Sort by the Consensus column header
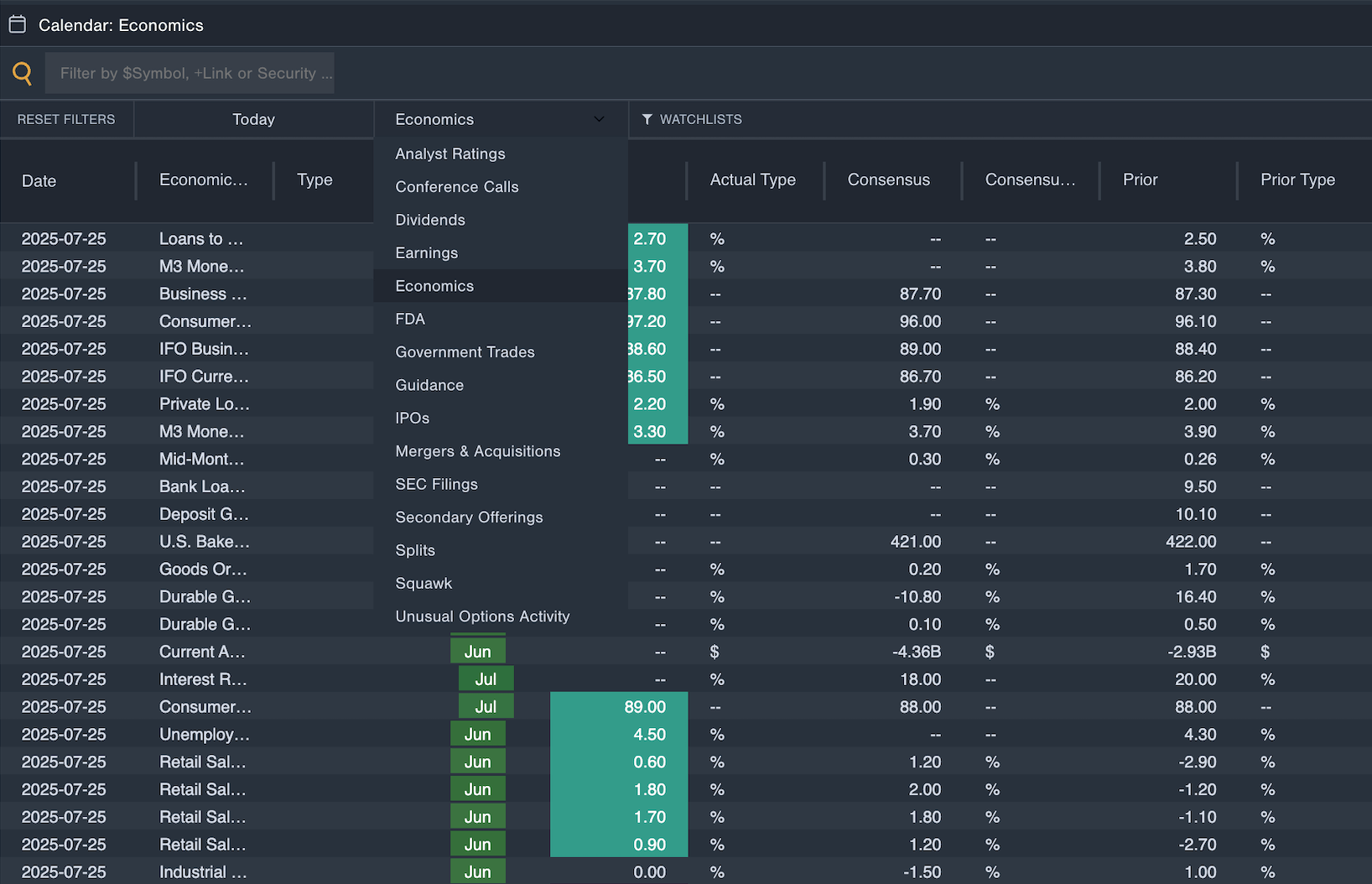 point(888,179)
